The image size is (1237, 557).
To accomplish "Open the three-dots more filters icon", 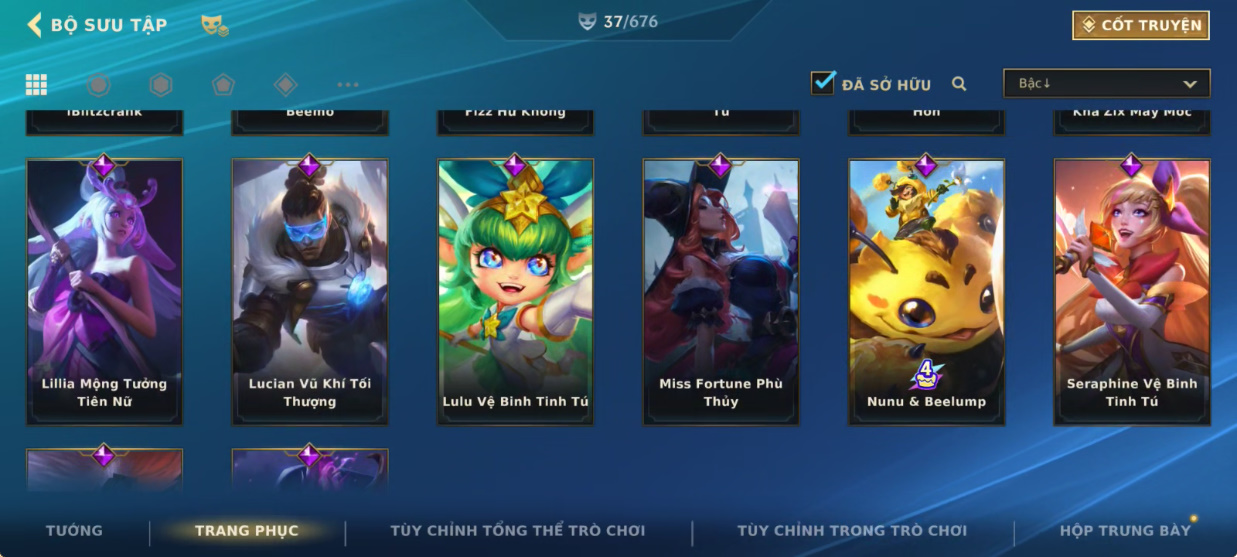I will coord(348,85).
